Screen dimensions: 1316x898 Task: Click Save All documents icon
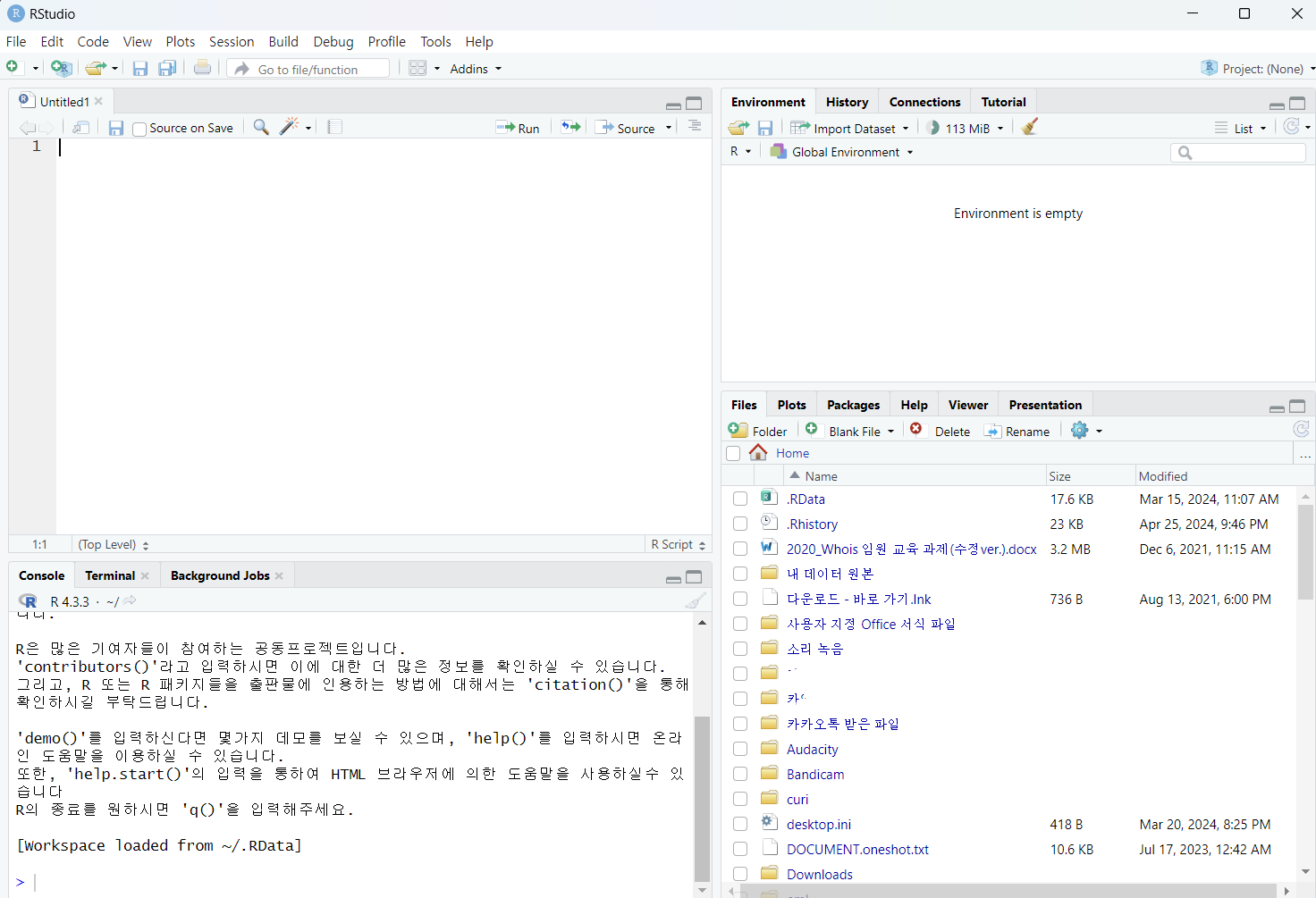[167, 68]
